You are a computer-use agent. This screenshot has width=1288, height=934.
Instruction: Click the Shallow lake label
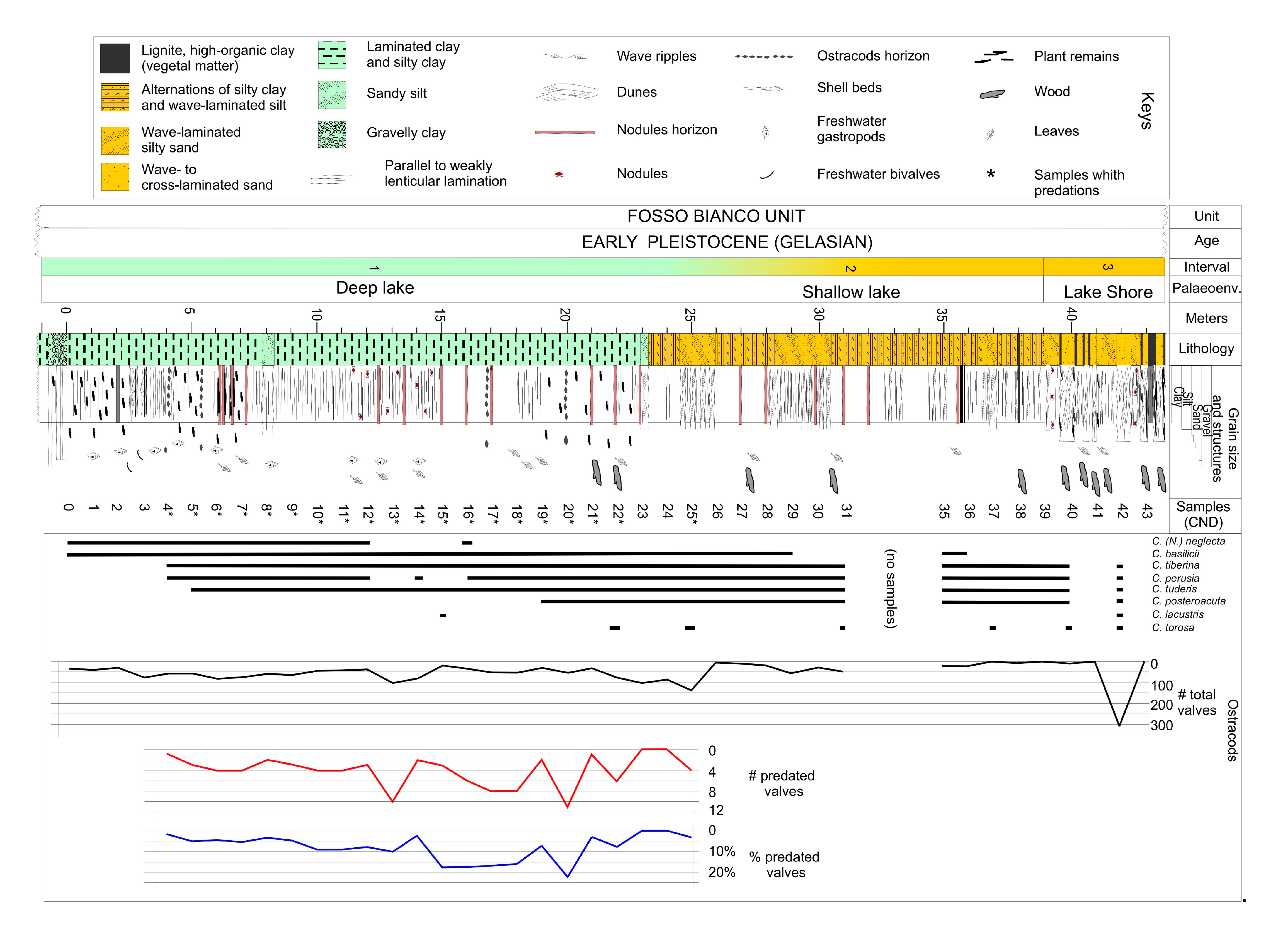[851, 292]
